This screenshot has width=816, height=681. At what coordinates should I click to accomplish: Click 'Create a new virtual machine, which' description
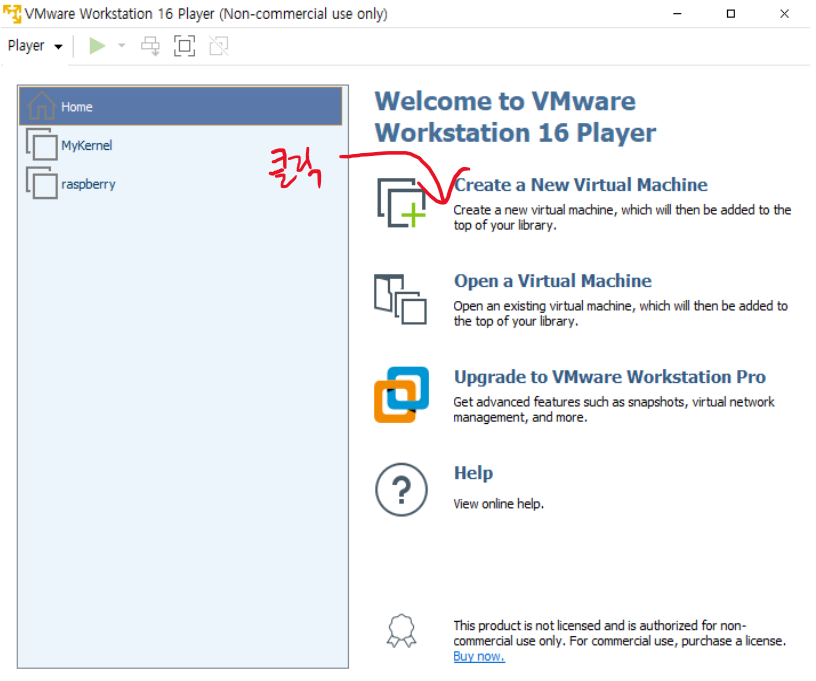pos(622,217)
